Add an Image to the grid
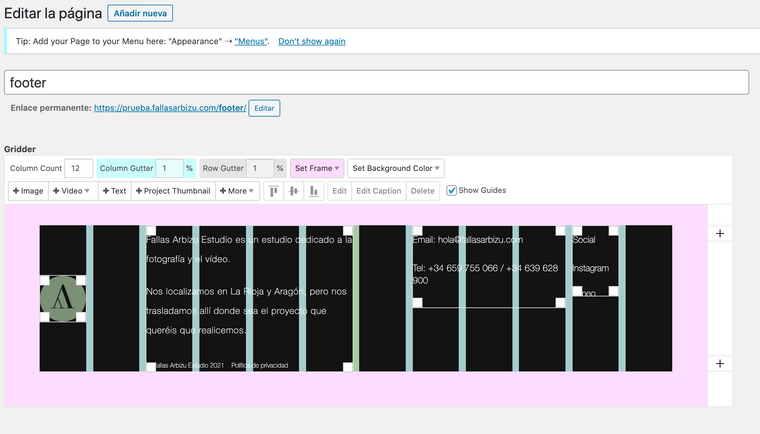This screenshot has height=434, width=760. (x=28, y=191)
